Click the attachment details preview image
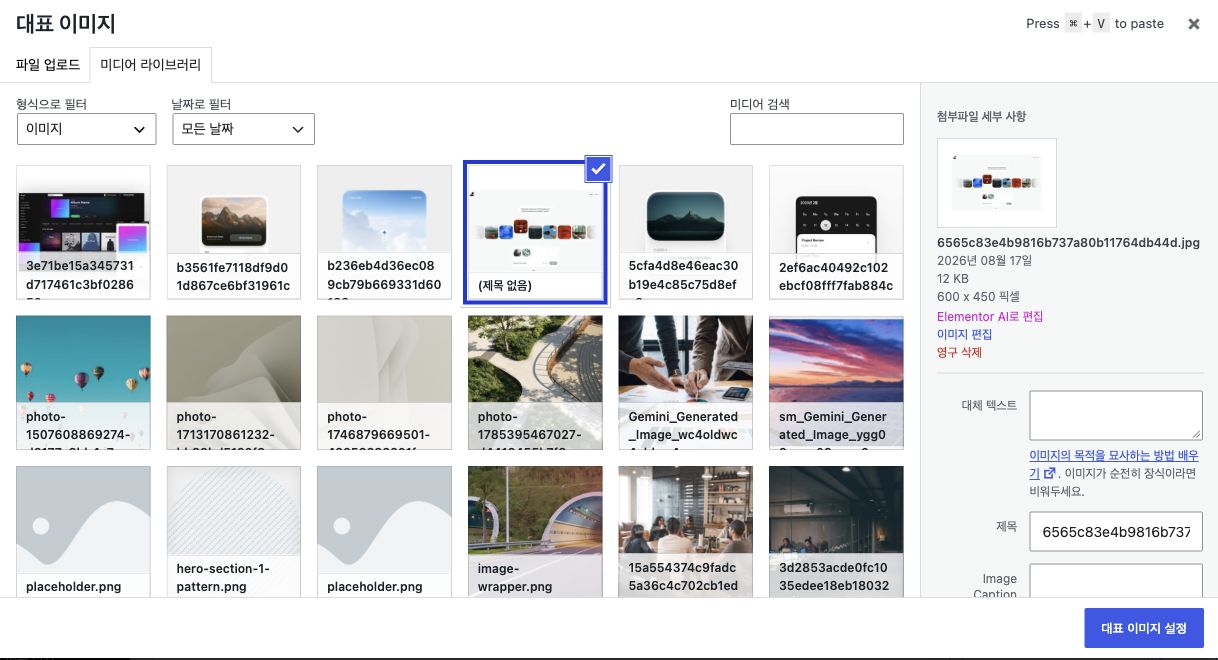Image resolution: width=1218 pixels, height=660 pixels. point(997,183)
